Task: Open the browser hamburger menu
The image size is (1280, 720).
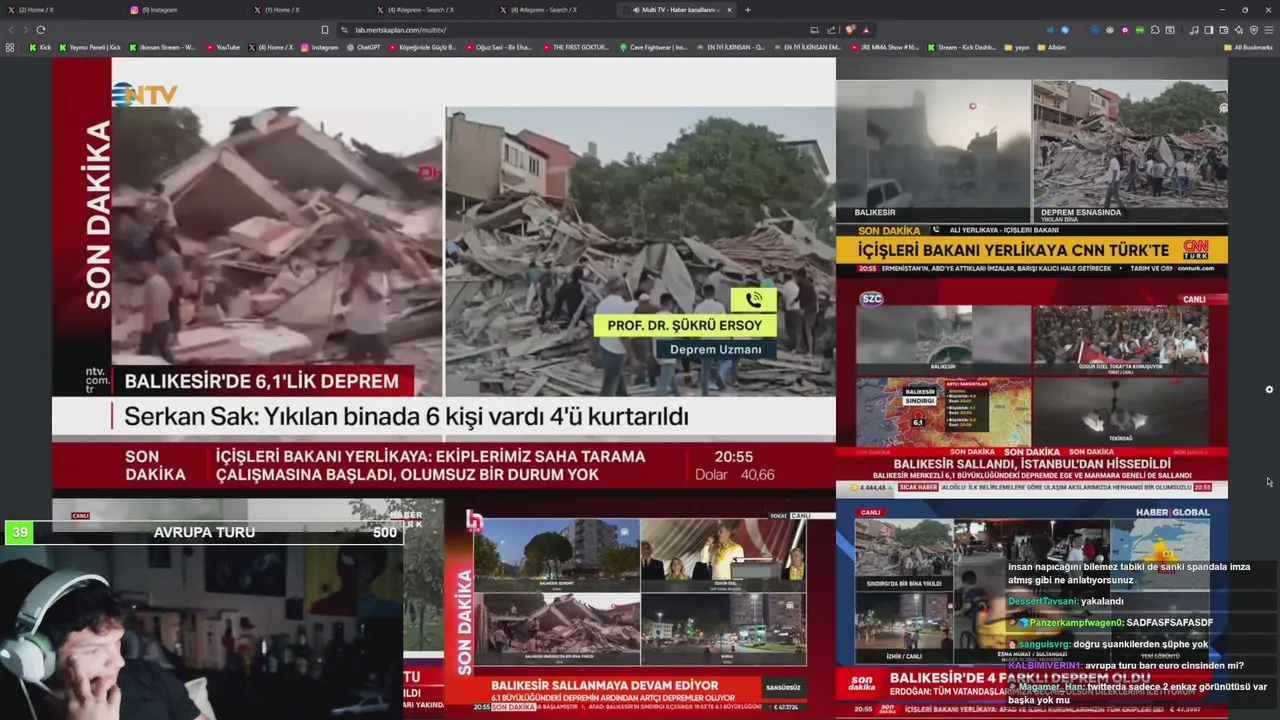Action: 1269,30
